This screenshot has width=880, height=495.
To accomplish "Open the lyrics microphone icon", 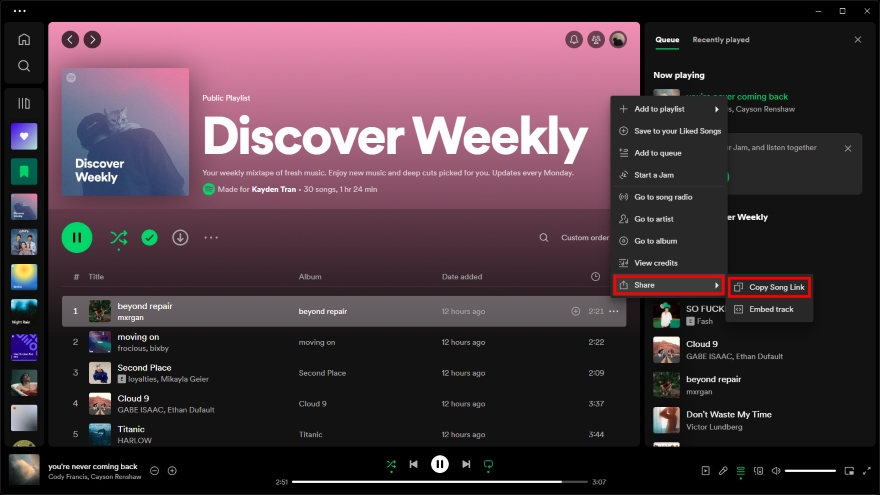I will point(723,471).
